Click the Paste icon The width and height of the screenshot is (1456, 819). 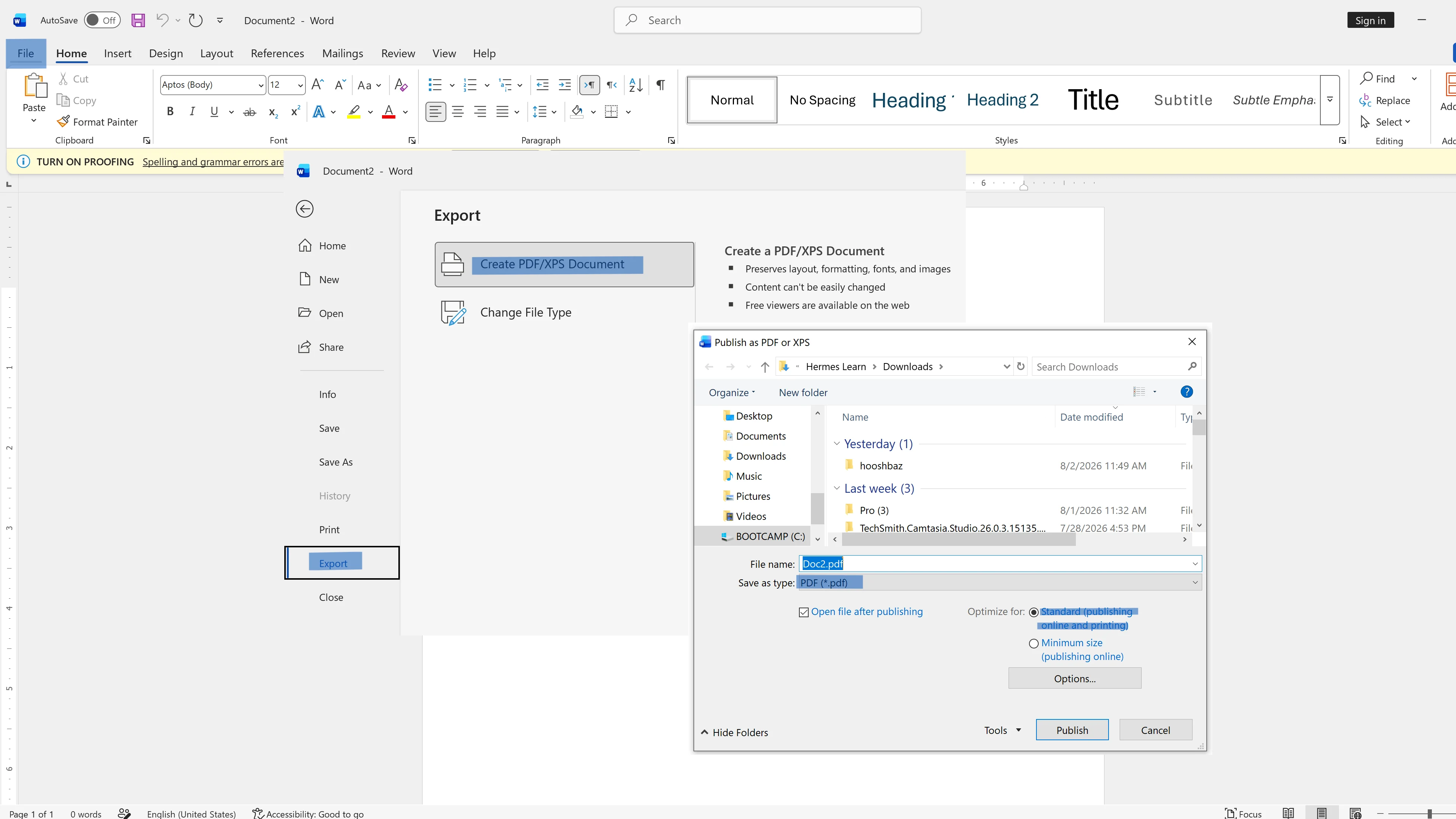point(35,86)
